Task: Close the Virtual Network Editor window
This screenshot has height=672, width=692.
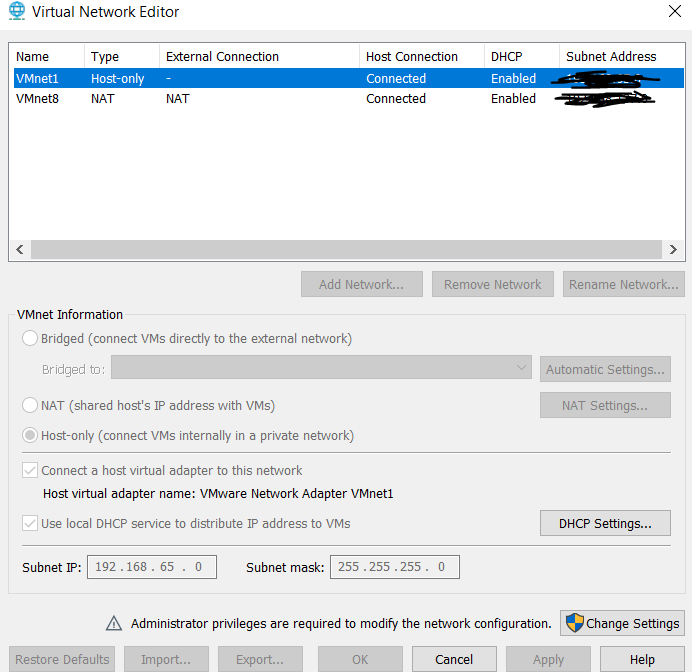Action: click(x=675, y=11)
